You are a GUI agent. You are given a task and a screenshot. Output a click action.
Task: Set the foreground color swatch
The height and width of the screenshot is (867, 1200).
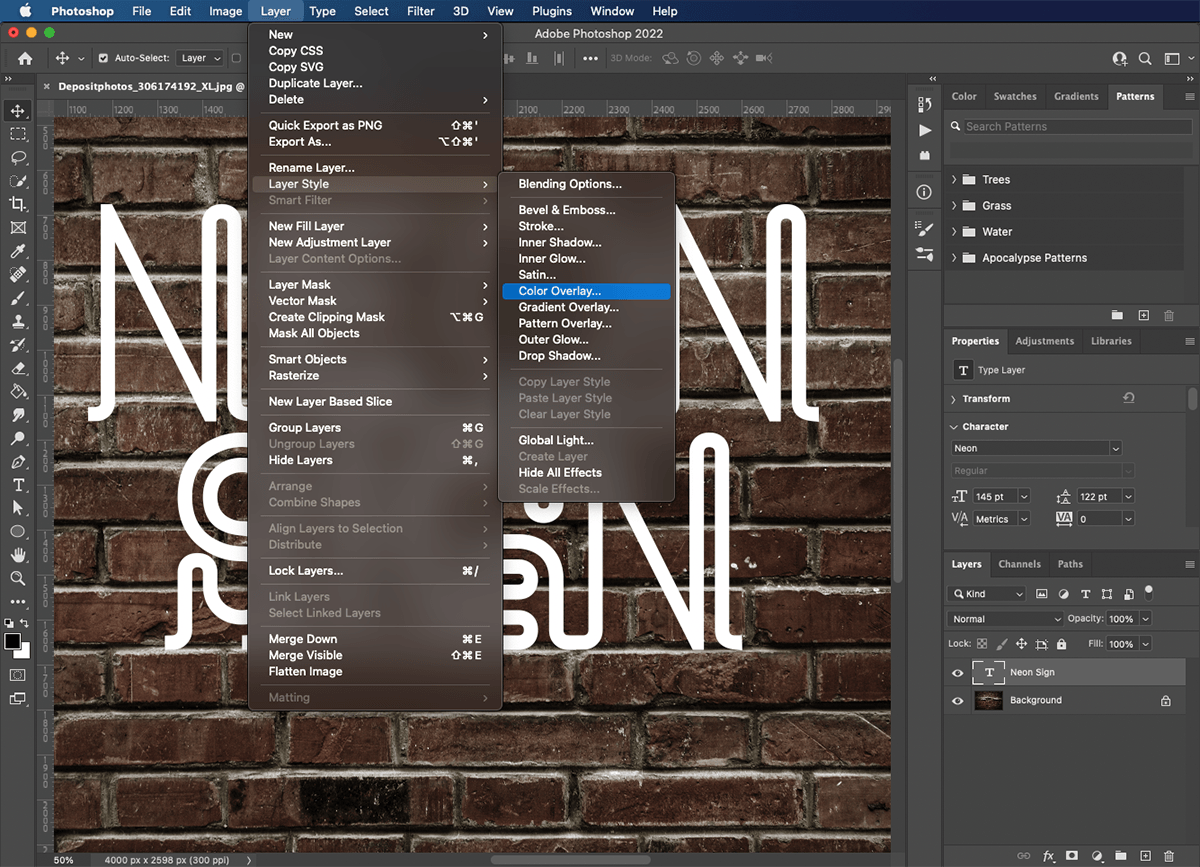[13, 640]
